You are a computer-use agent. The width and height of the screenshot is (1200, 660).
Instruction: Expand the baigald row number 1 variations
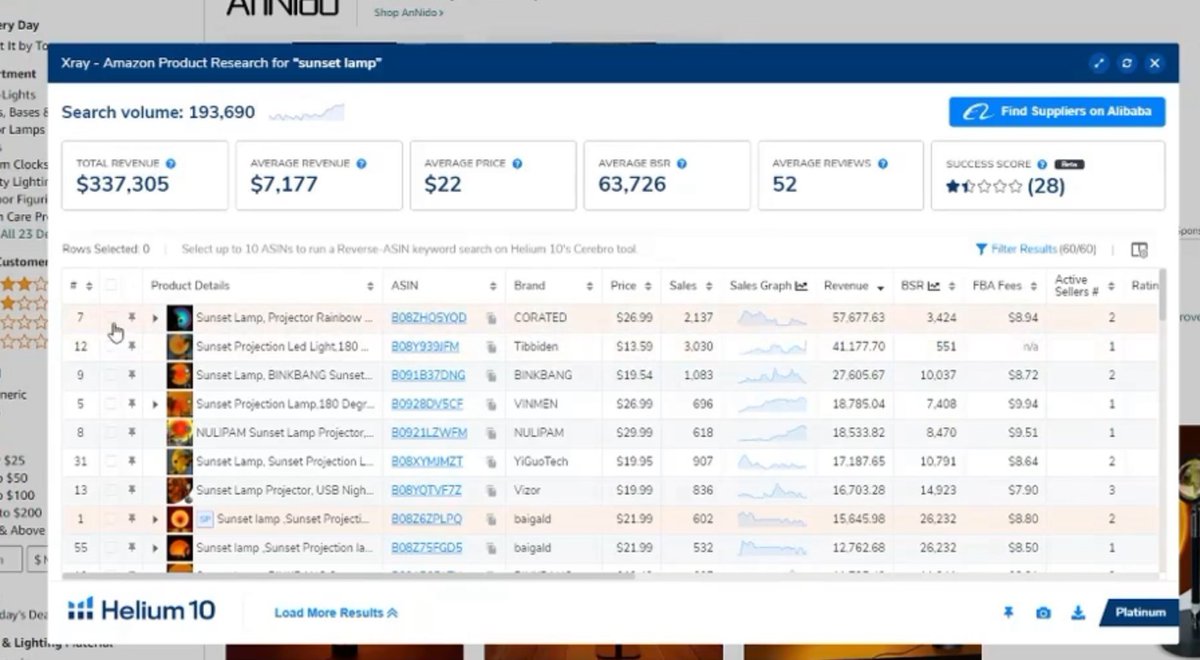point(155,520)
